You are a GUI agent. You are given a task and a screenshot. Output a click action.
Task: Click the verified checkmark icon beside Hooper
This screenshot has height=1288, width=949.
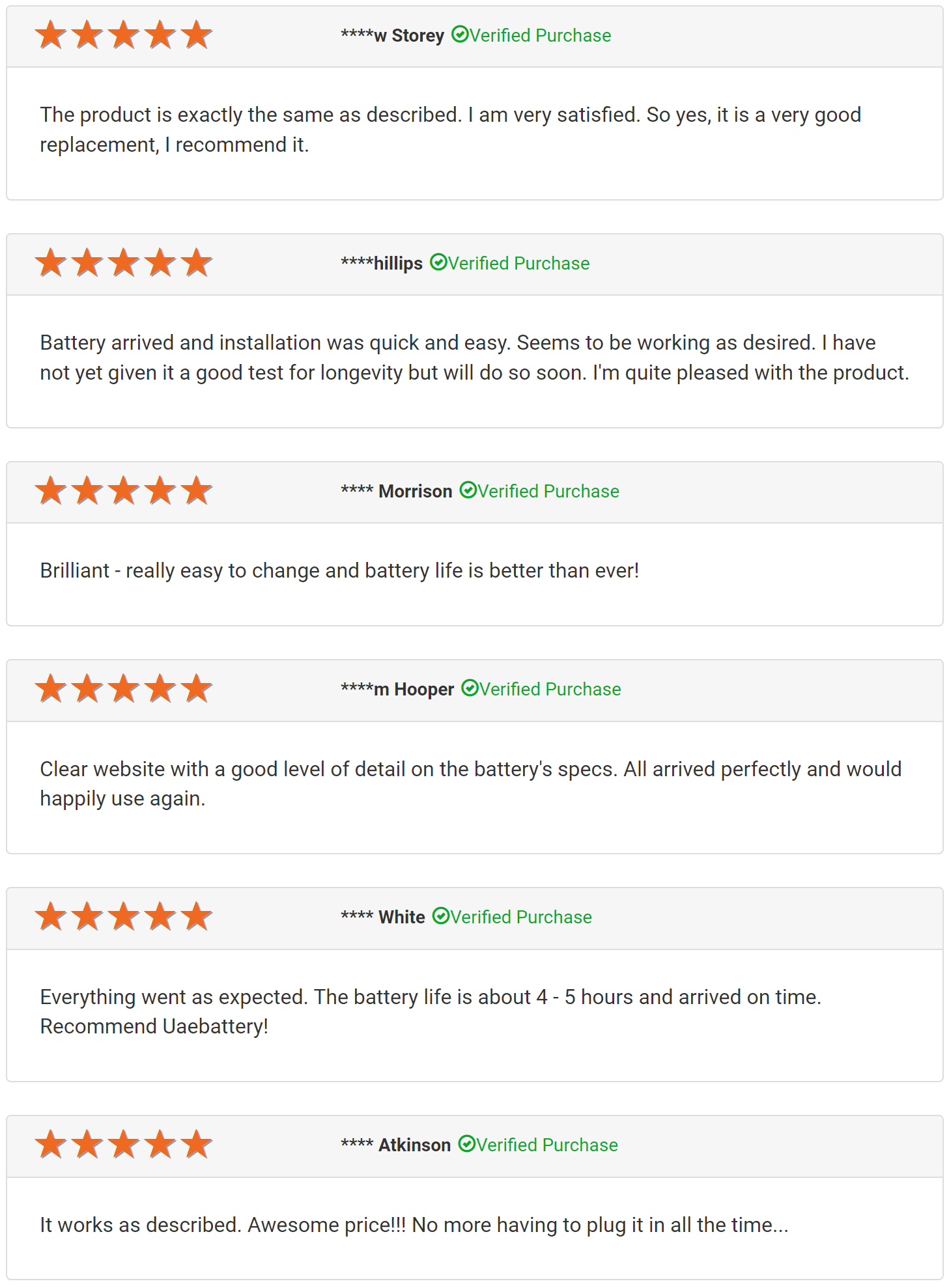[470, 688]
